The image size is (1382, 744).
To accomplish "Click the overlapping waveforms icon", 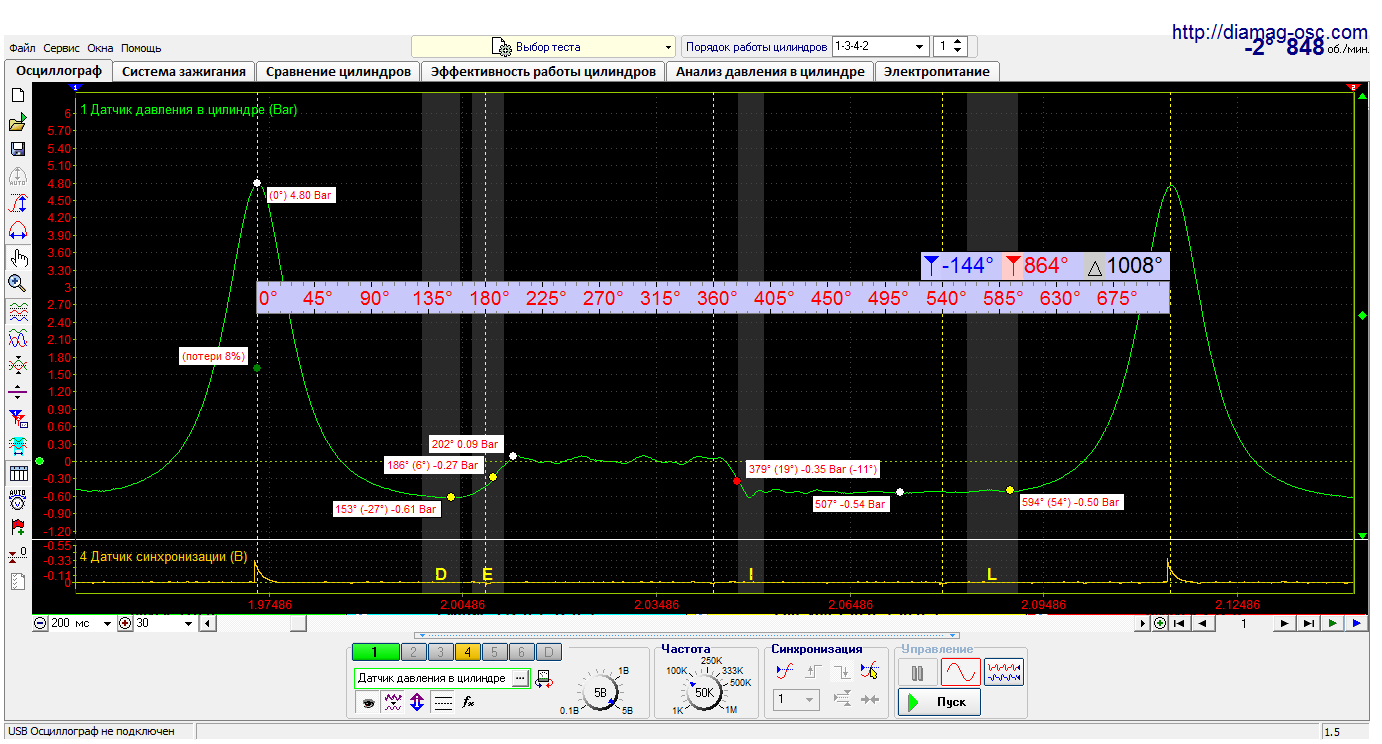I will (x=17, y=338).
